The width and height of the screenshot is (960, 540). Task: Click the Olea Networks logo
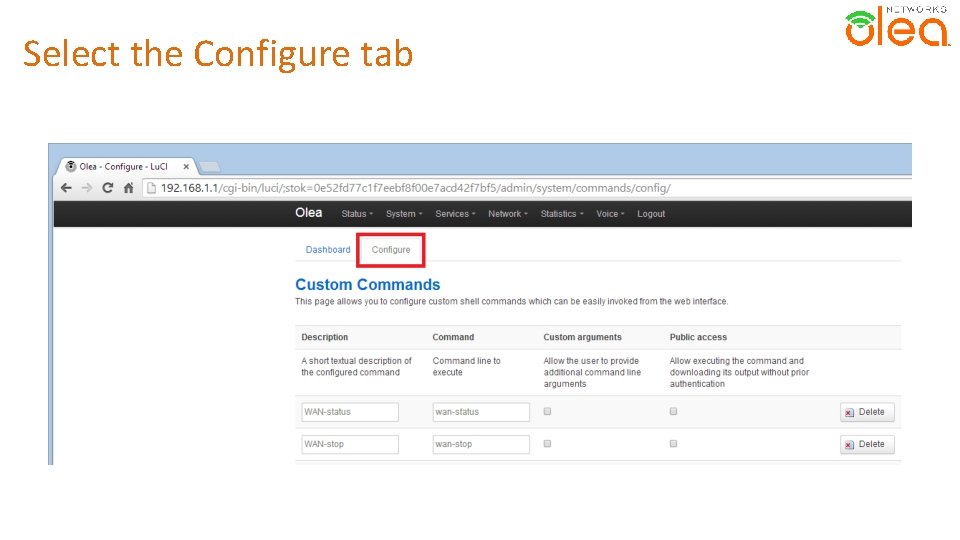coord(897,26)
